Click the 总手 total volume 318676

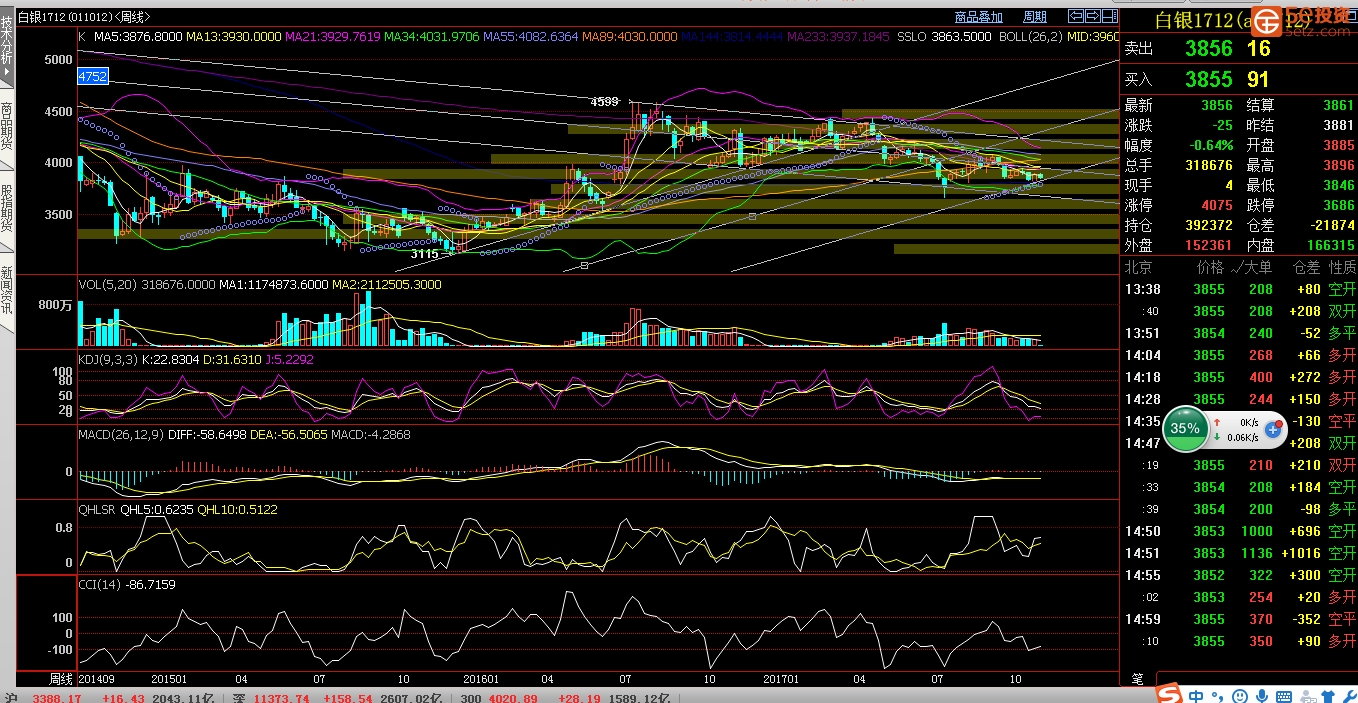[x=1209, y=165]
